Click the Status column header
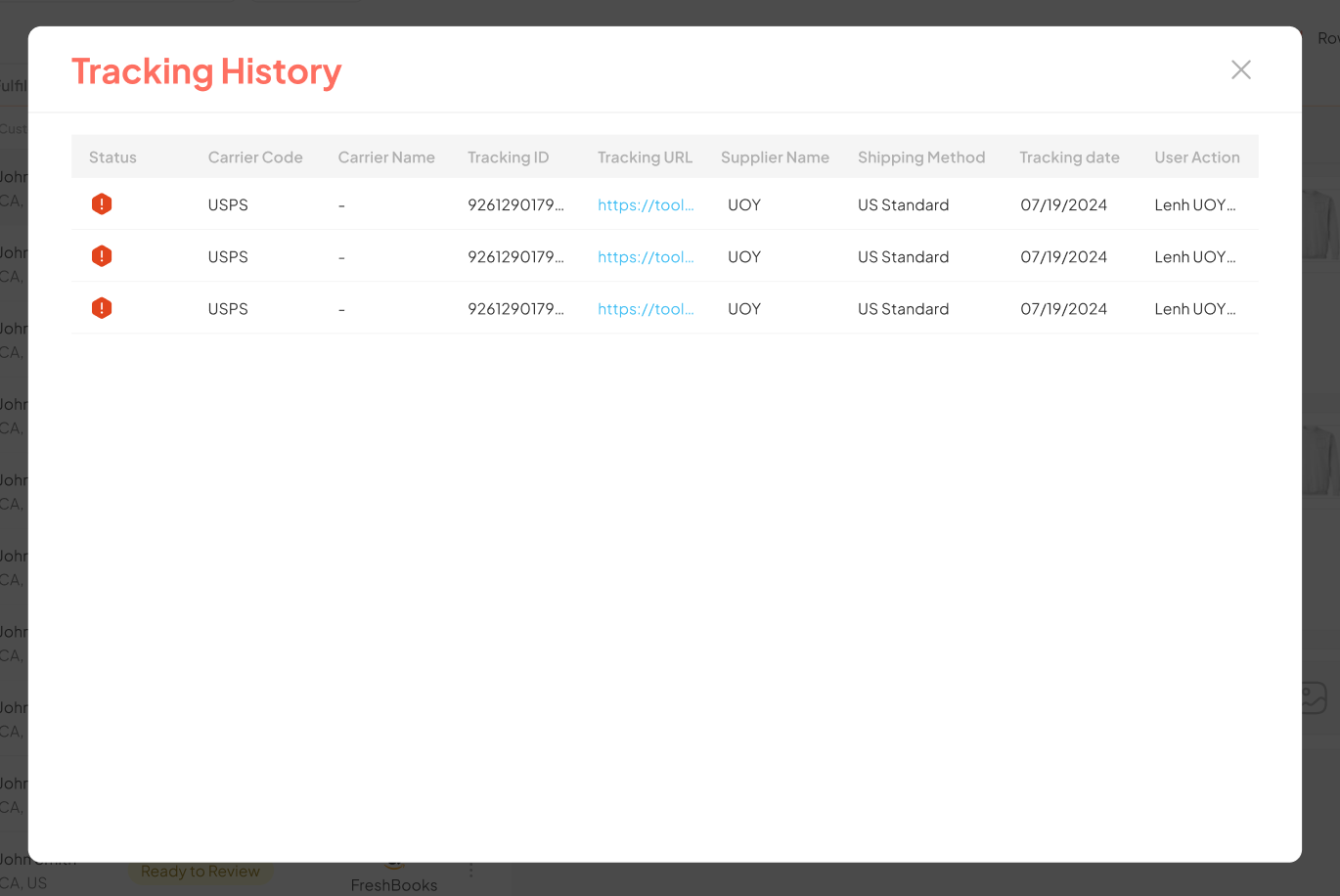The width and height of the screenshot is (1340, 896). [112, 157]
